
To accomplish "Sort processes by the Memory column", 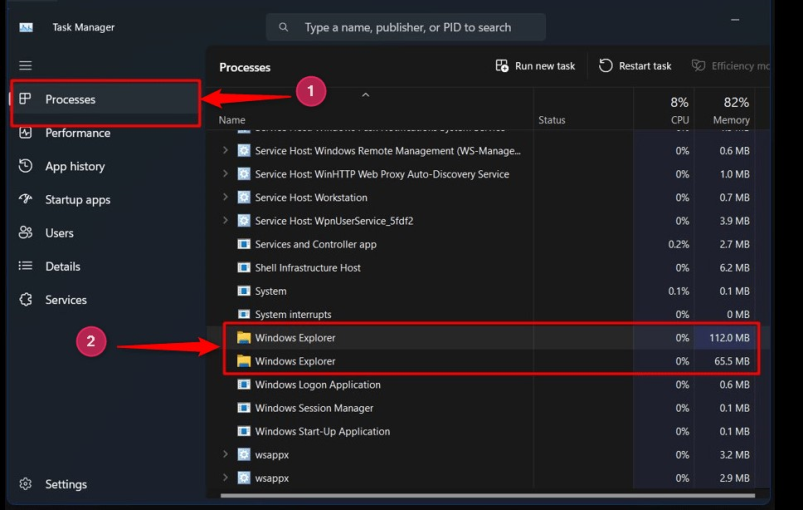I will pyautogui.click(x=730, y=110).
